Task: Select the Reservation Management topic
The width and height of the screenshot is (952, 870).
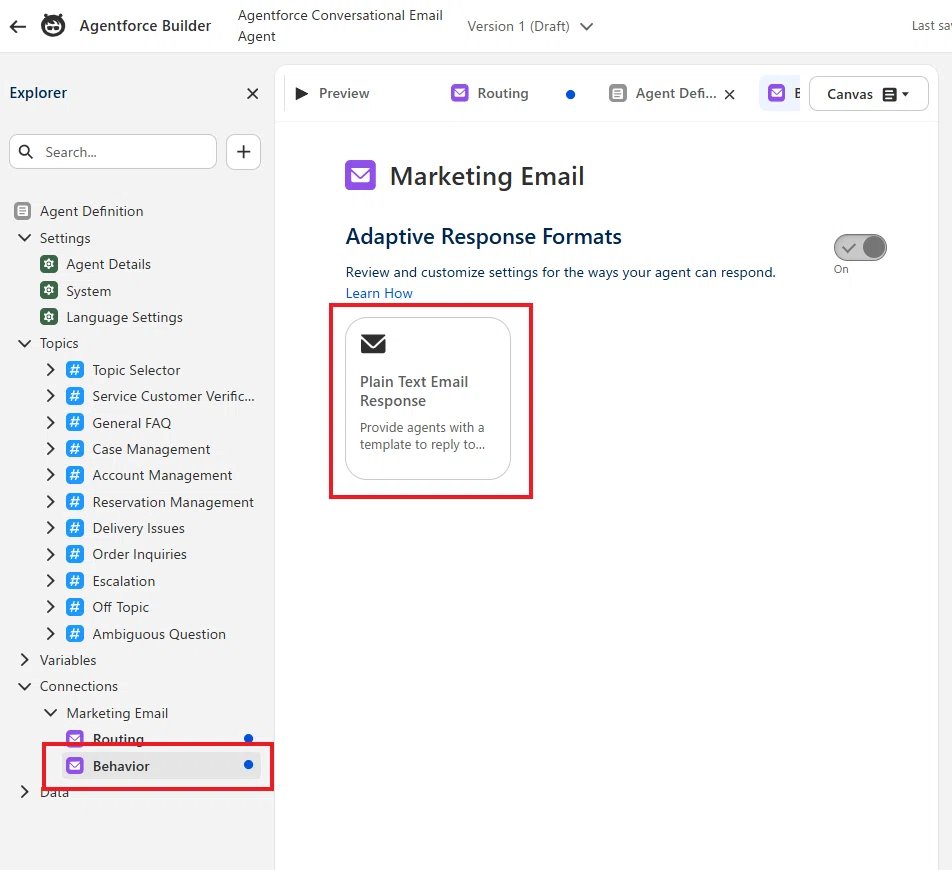Action: click(x=173, y=502)
